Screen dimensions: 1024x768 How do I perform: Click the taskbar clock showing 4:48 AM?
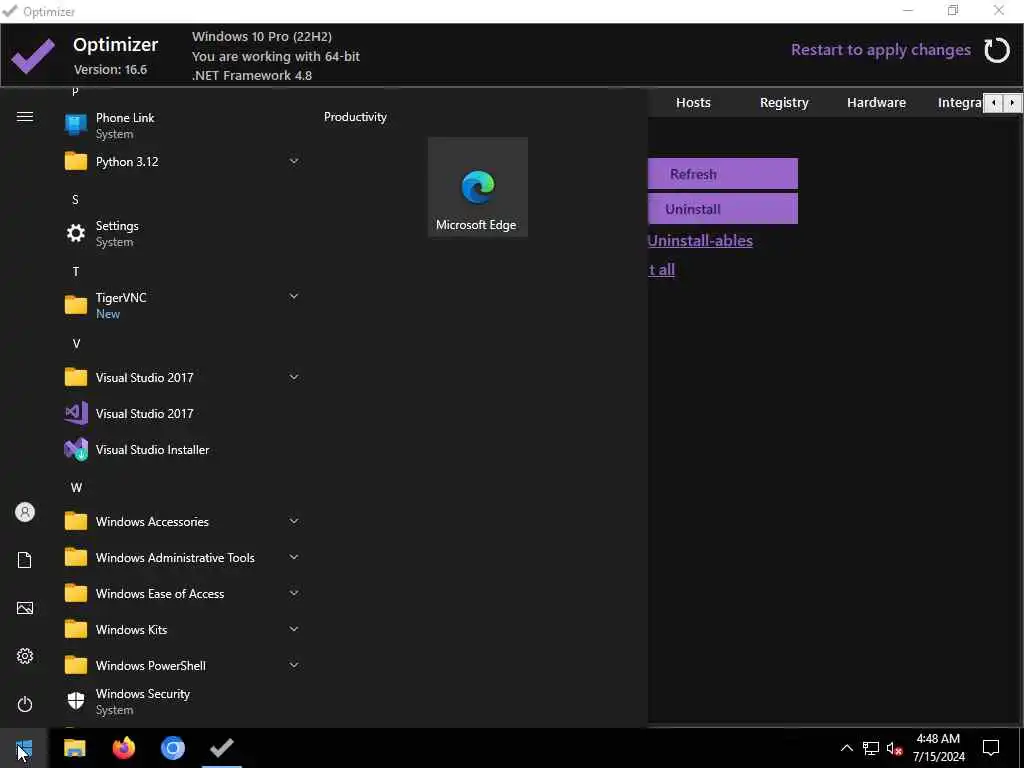tap(938, 748)
